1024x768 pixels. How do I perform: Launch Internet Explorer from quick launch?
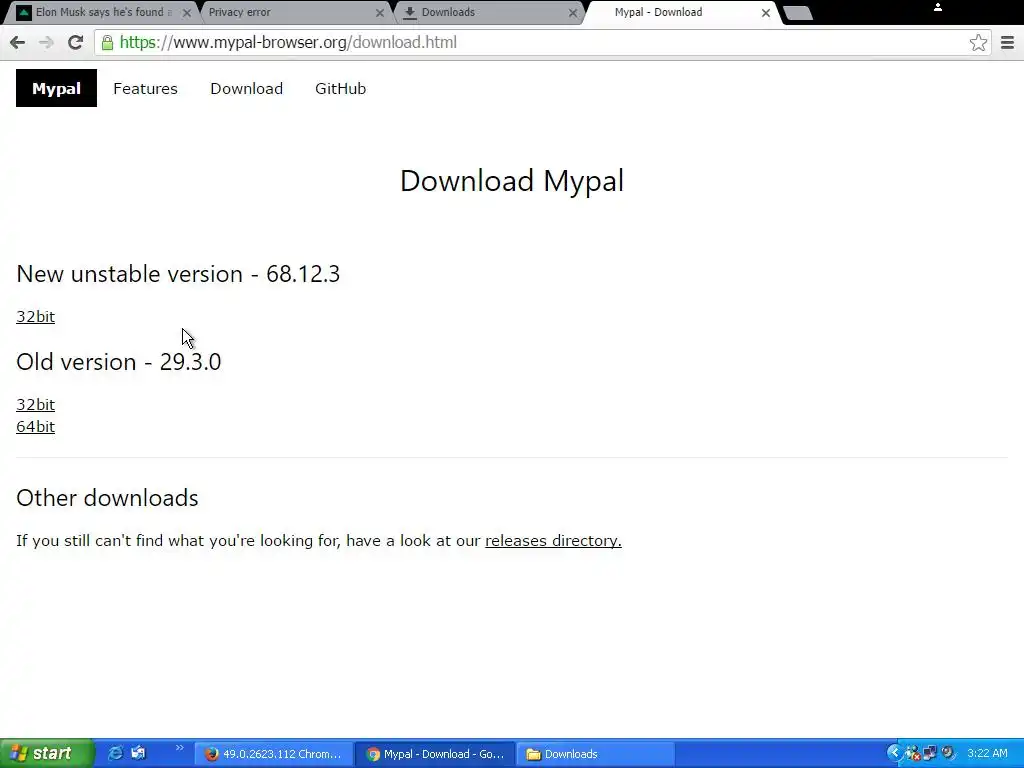pos(116,753)
